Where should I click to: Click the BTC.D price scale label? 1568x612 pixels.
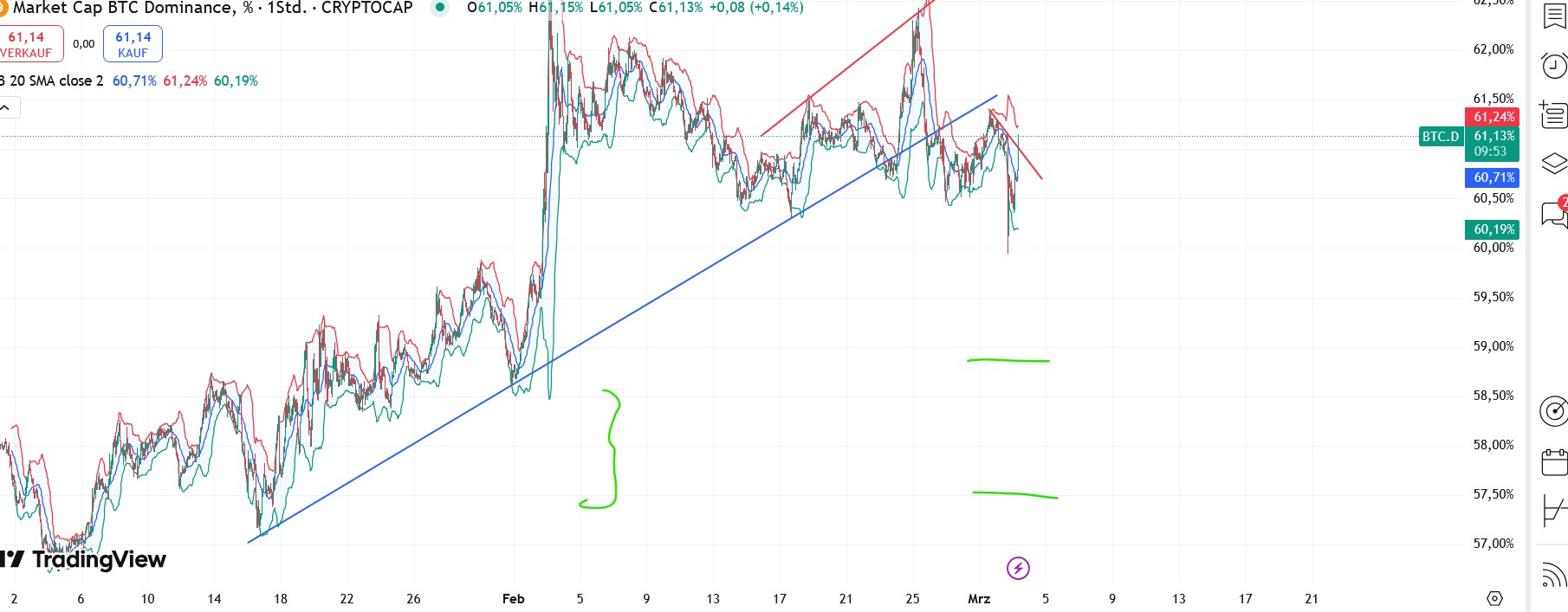click(1441, 136)
